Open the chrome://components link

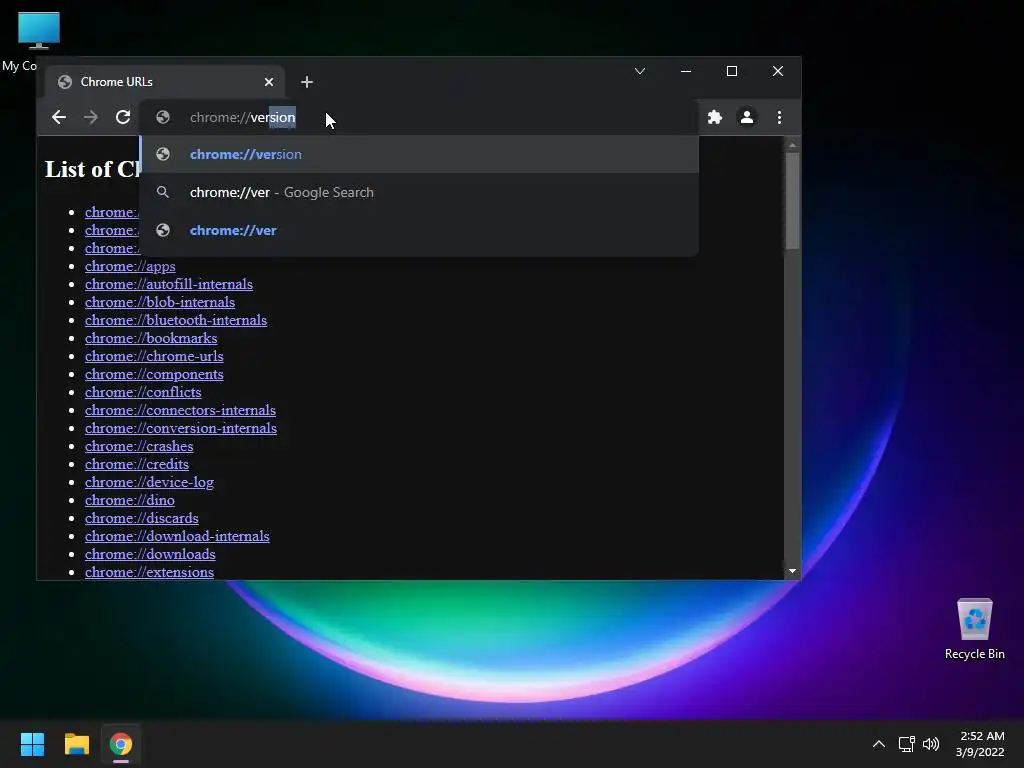click(154, 374)
